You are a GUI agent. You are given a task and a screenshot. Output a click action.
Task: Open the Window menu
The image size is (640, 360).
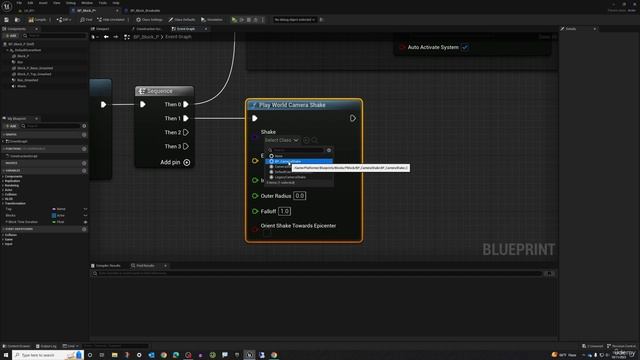click(x=87, y=3)
